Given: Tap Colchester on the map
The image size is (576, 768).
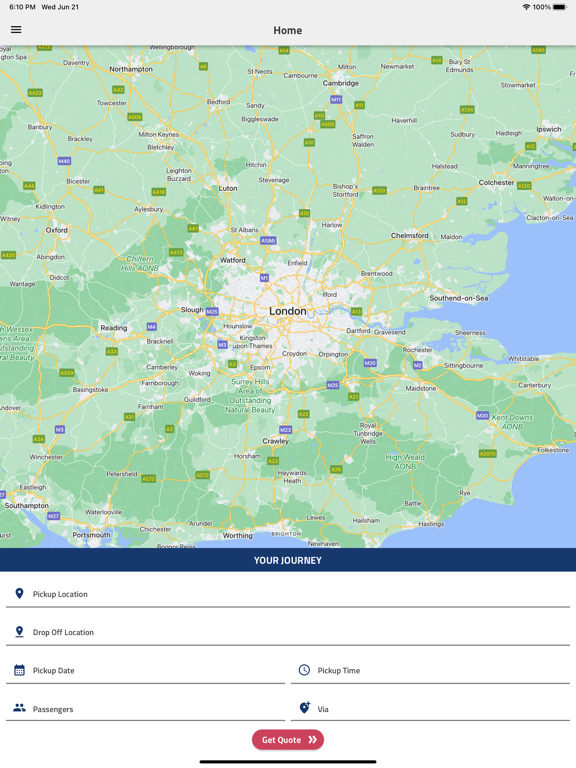Looking at the screenshot, I should [x=496, y=182].
